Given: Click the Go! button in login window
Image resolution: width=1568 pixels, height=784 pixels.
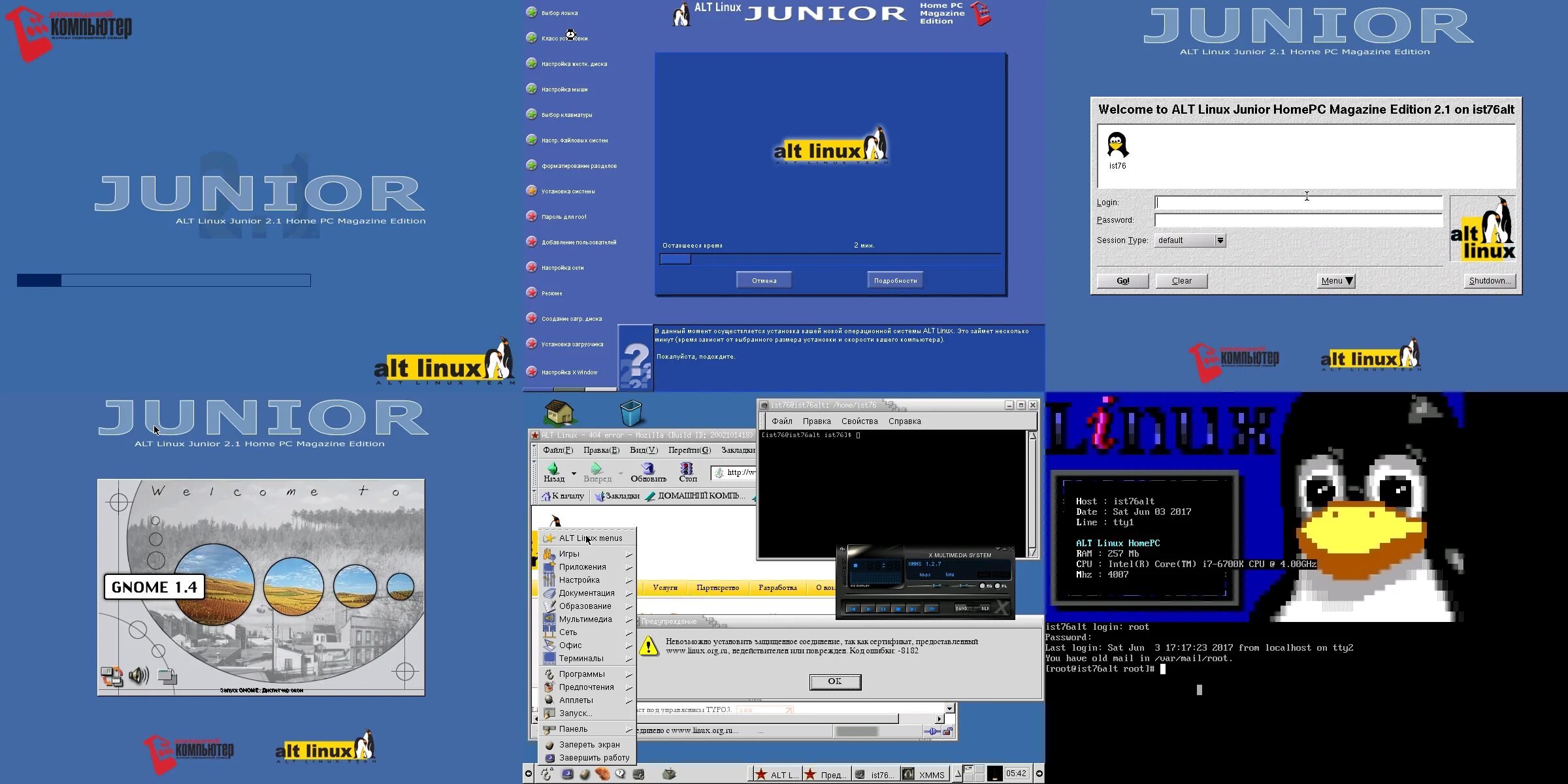Looking at the screenshot, I should coord(1122,281).
